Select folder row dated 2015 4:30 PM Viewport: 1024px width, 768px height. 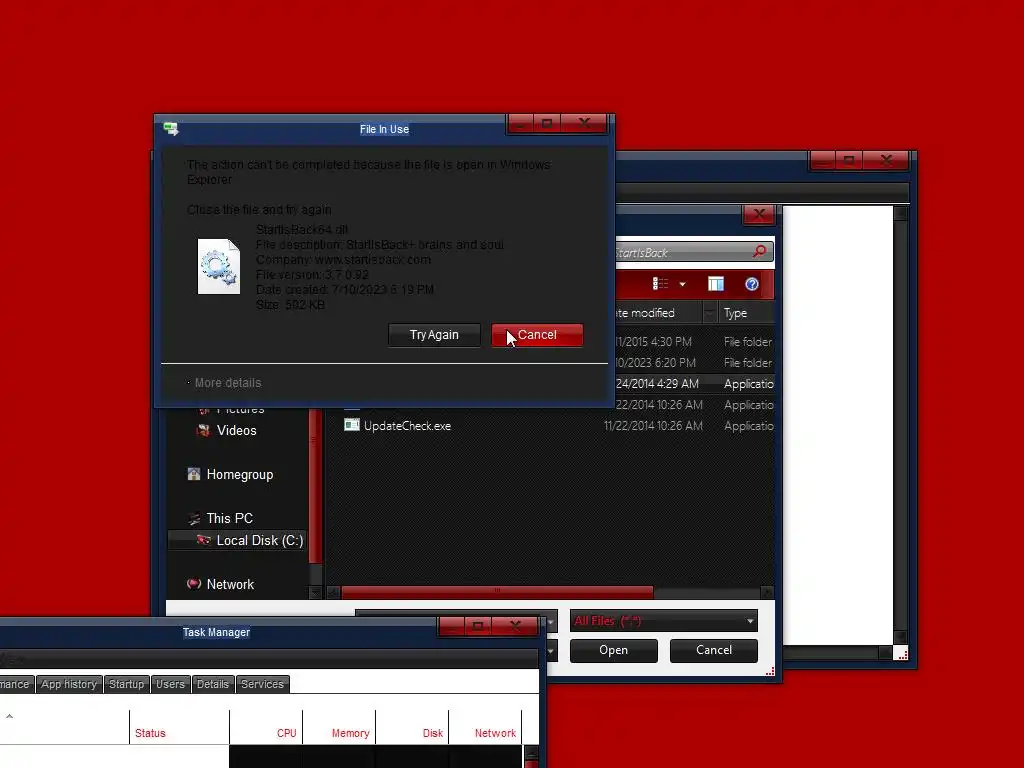(694, 342)
